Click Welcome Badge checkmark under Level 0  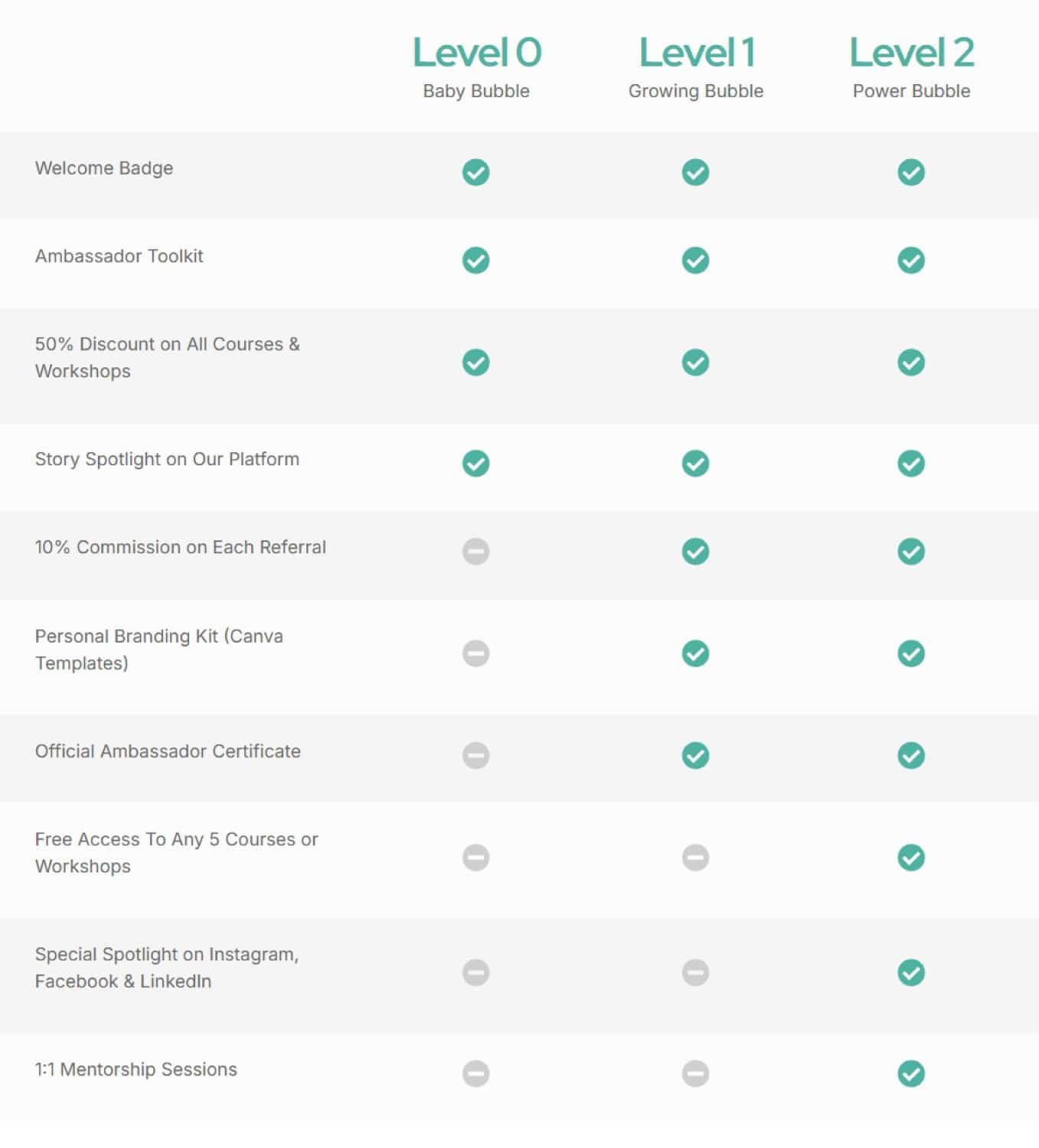click(x=475, y=172)
